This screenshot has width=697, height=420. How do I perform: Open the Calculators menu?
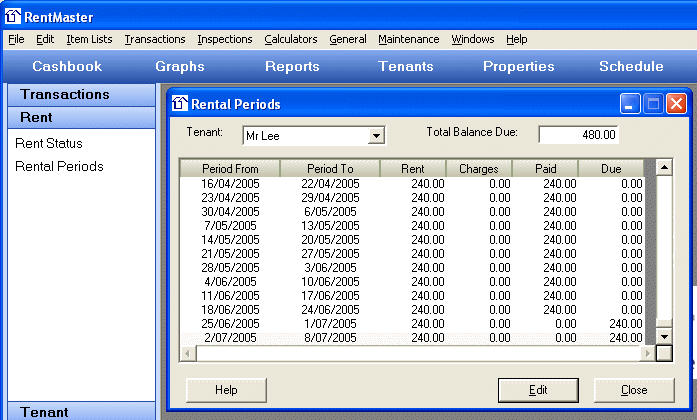(290, 39)
